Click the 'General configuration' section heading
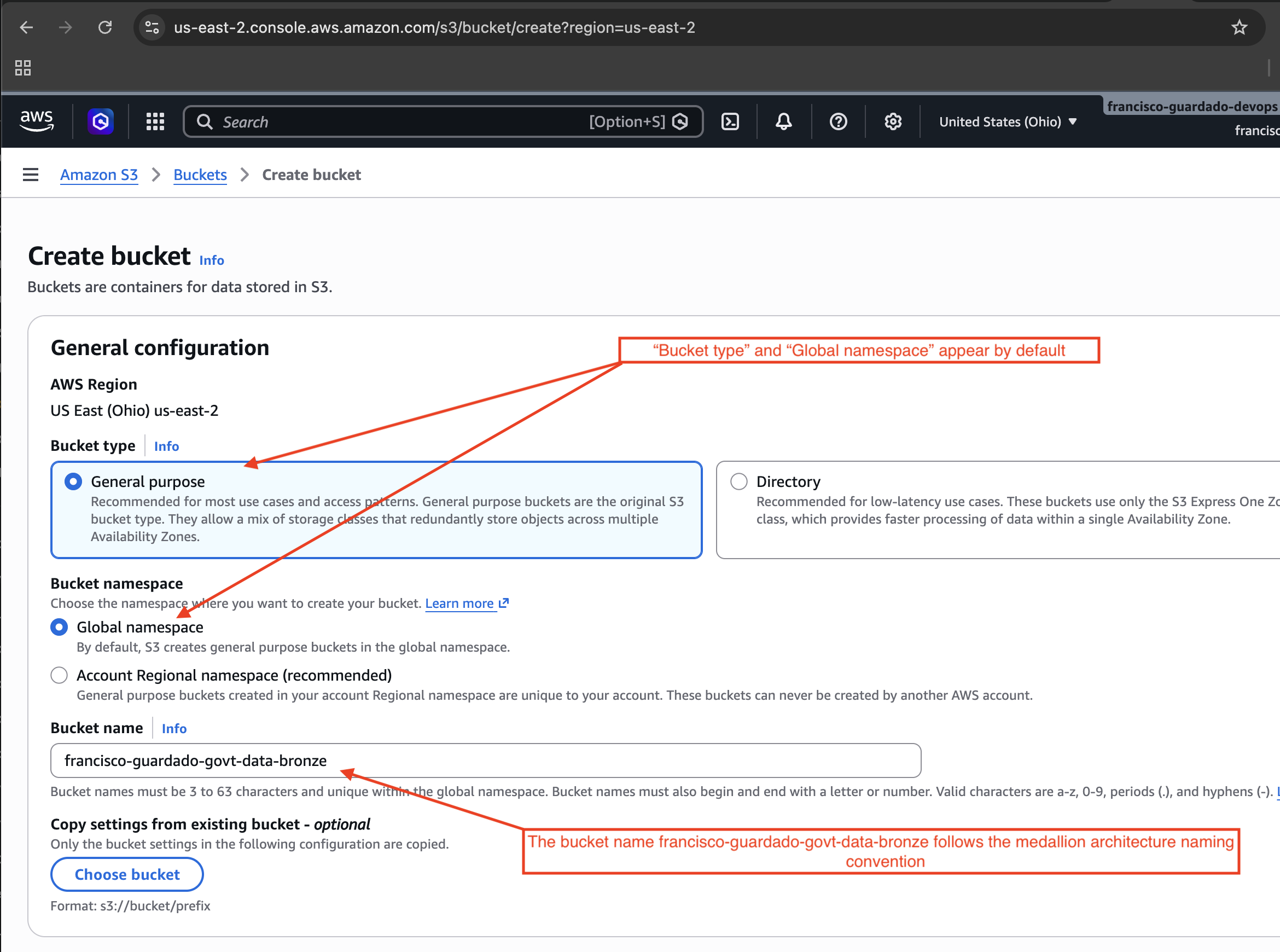1280x952 pixels. pyautogui.click(x=160, y=348)
